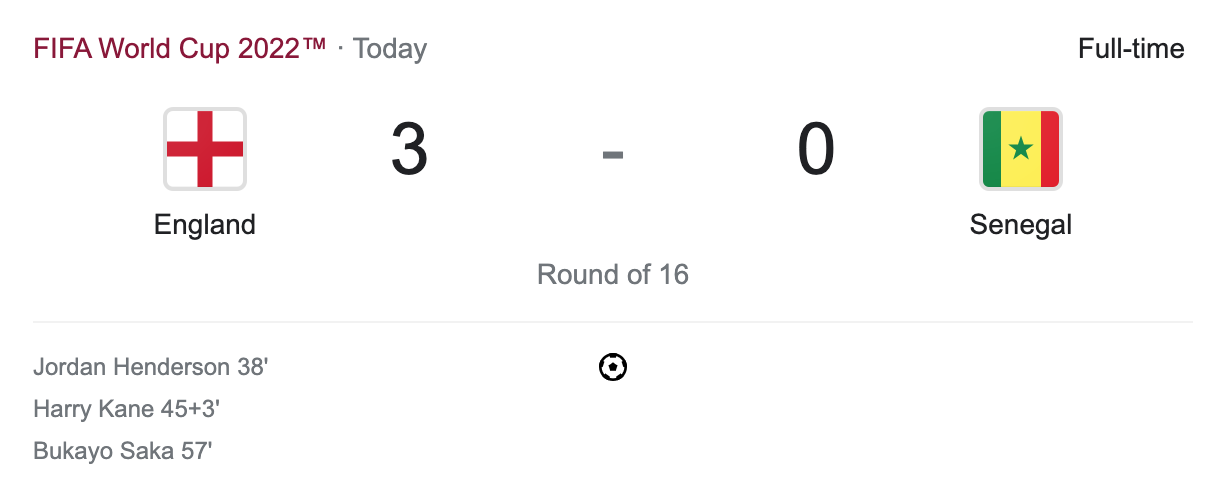Viewport: 1228px width, 491px height.
Task: Click the Full-time match status label
Action: pyautogui.click(x=1131, y=49)
